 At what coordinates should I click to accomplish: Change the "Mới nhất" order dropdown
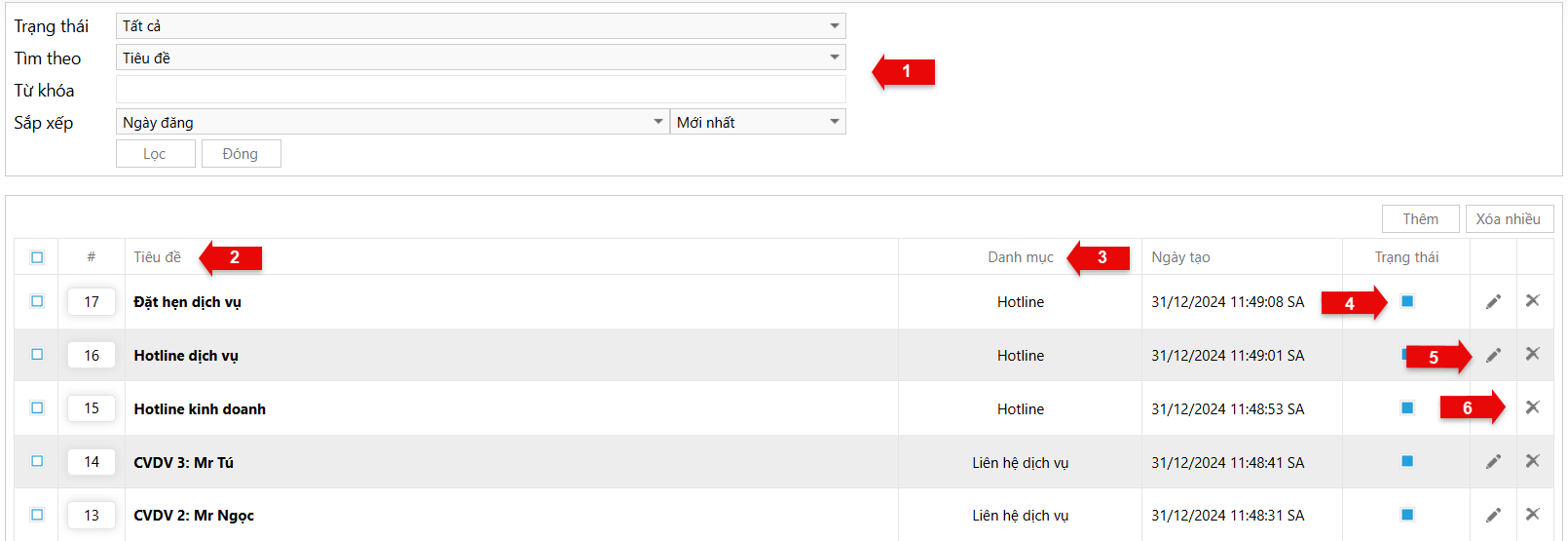[x=757, y=123]
